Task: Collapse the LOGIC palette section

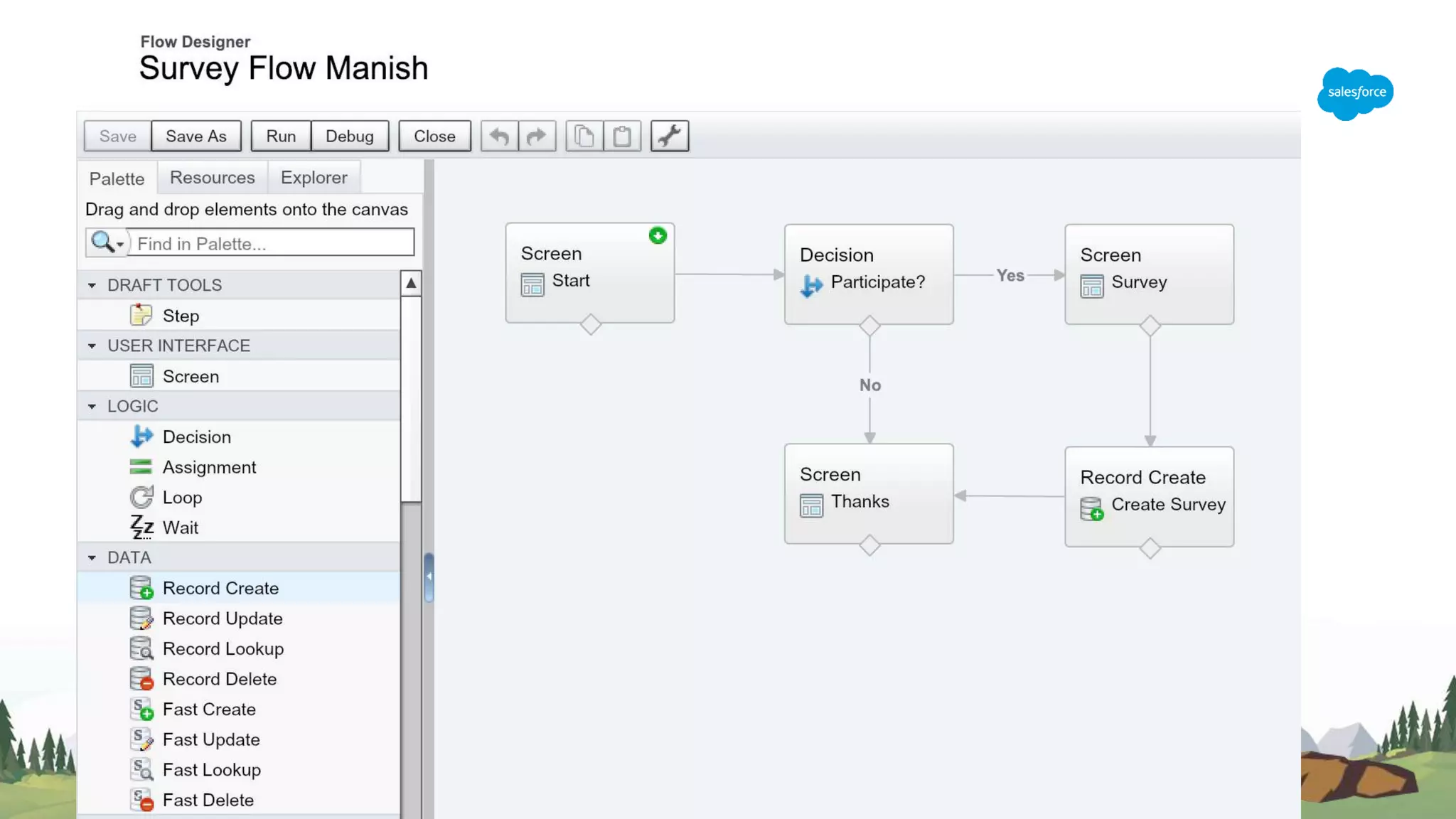Action: [92, 407]
